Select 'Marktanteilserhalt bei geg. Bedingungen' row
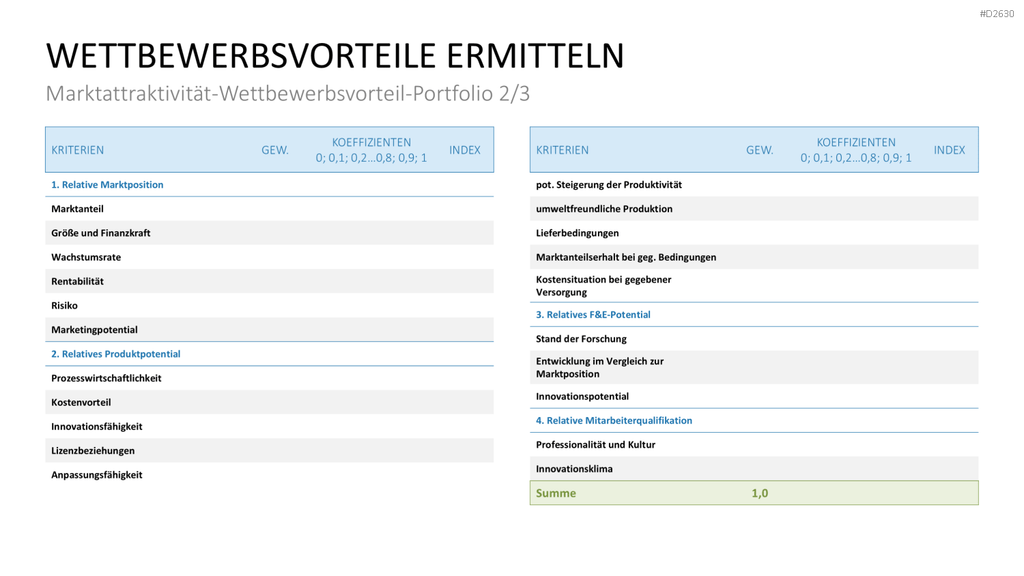 click(754, 257)
